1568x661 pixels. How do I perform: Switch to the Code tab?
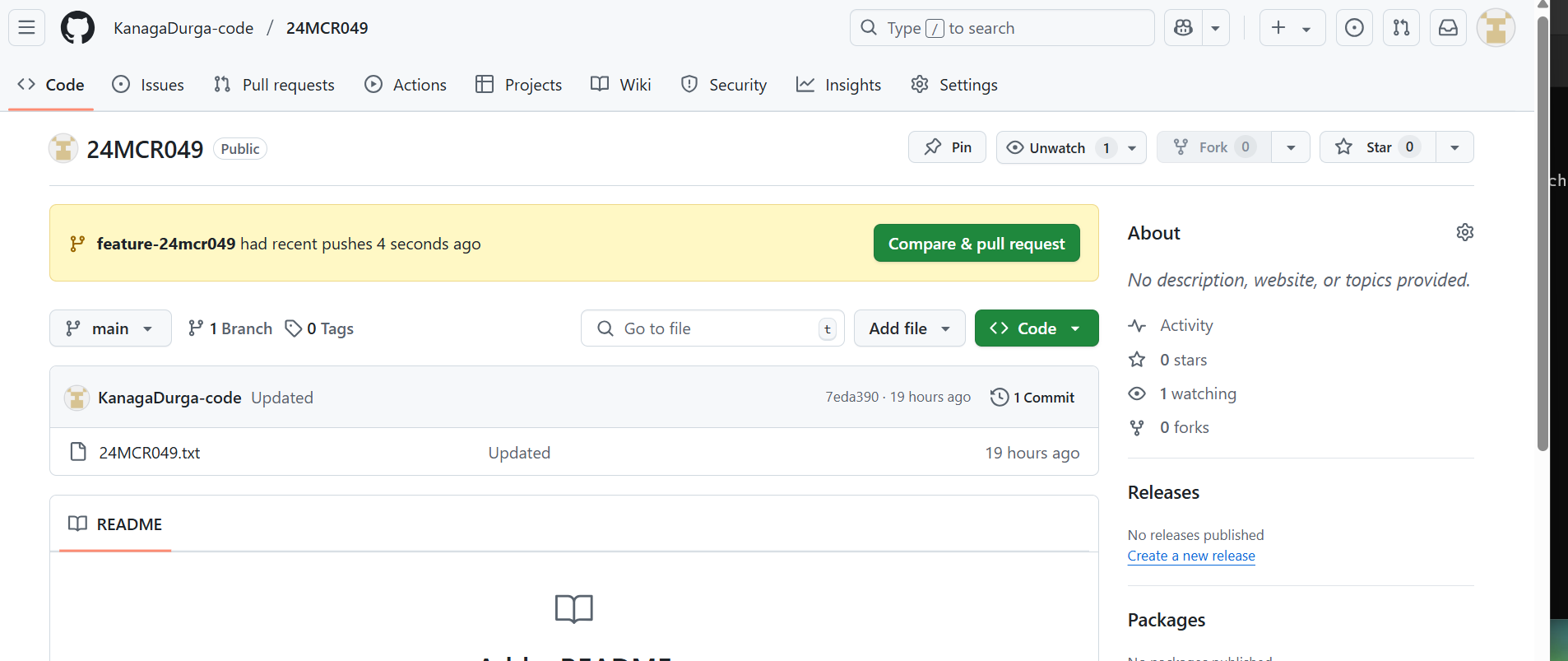tap(51, 85)
